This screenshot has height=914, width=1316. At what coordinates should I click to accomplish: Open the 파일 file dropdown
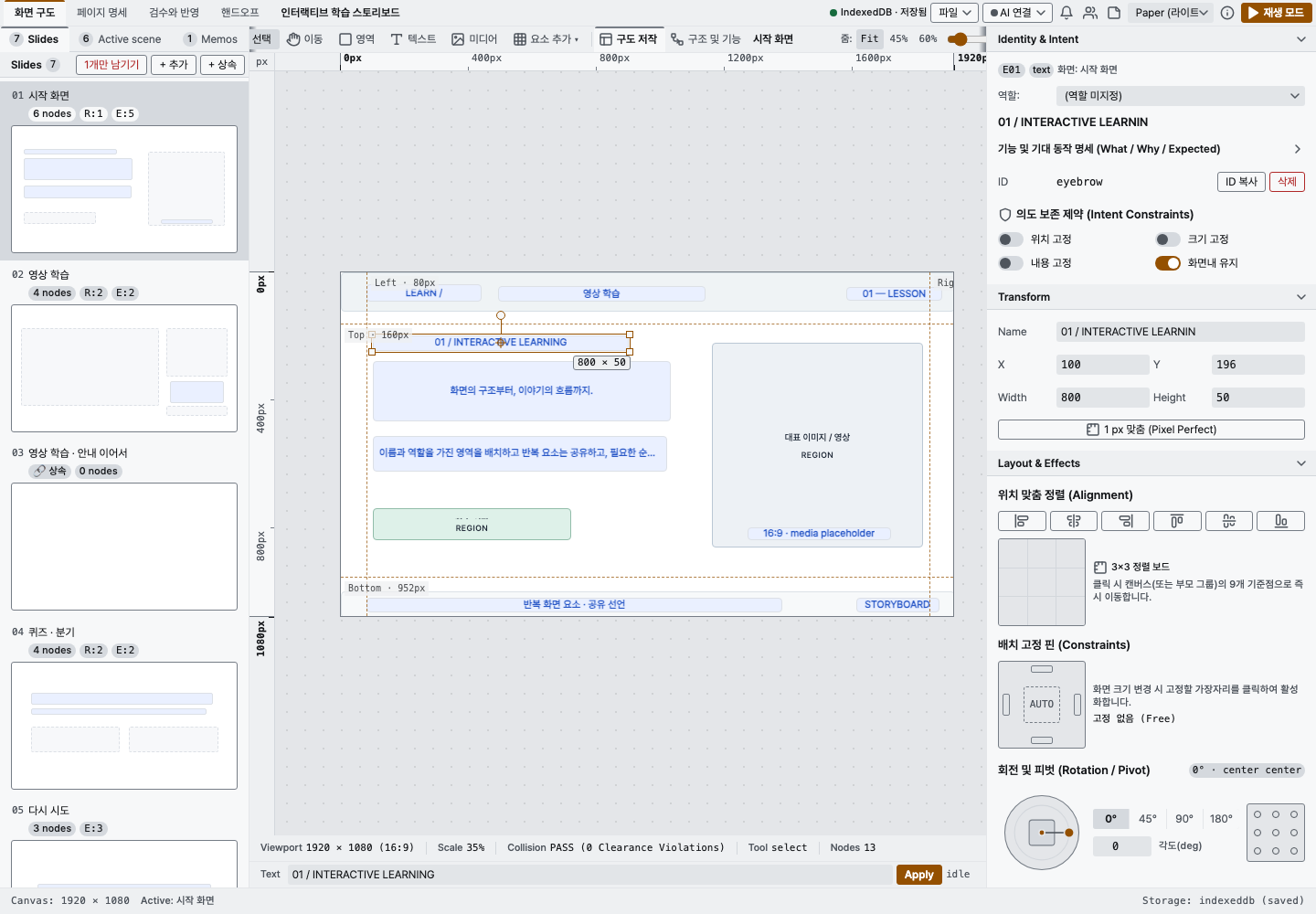[954, 13]
